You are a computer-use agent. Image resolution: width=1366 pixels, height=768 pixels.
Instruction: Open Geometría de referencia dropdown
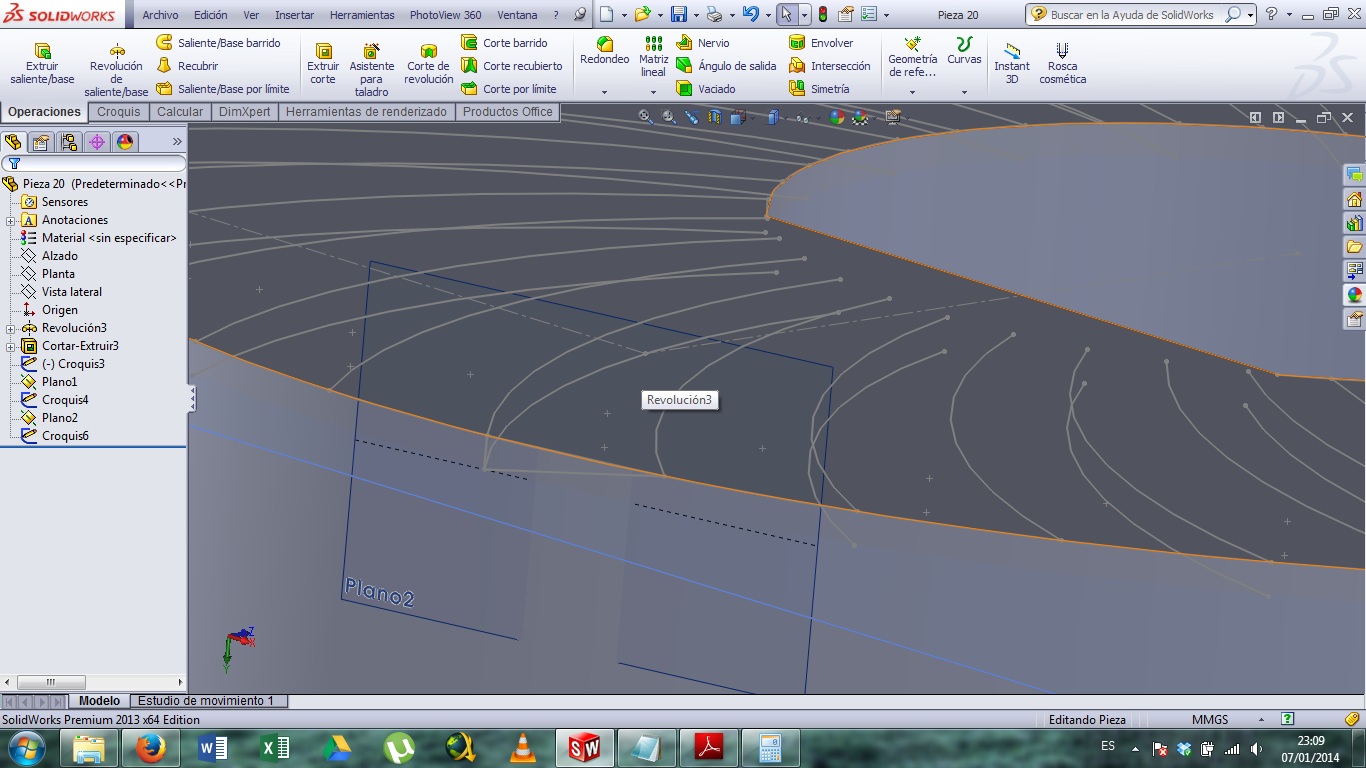click(912, 92)
